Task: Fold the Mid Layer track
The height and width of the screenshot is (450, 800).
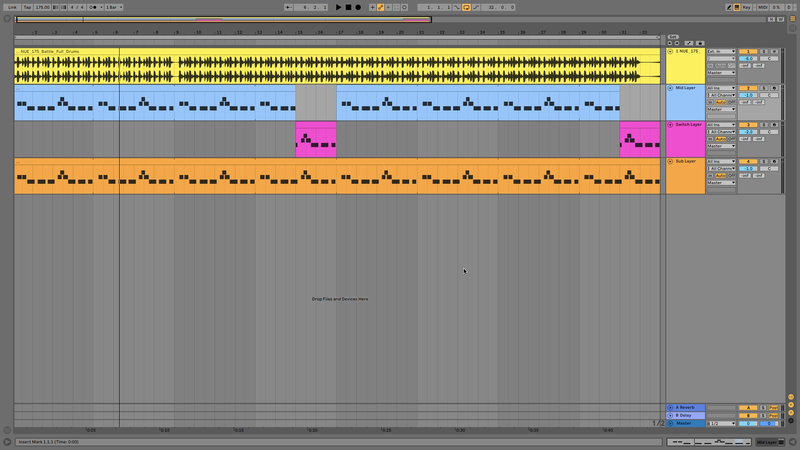Action: tap(670, 88)
